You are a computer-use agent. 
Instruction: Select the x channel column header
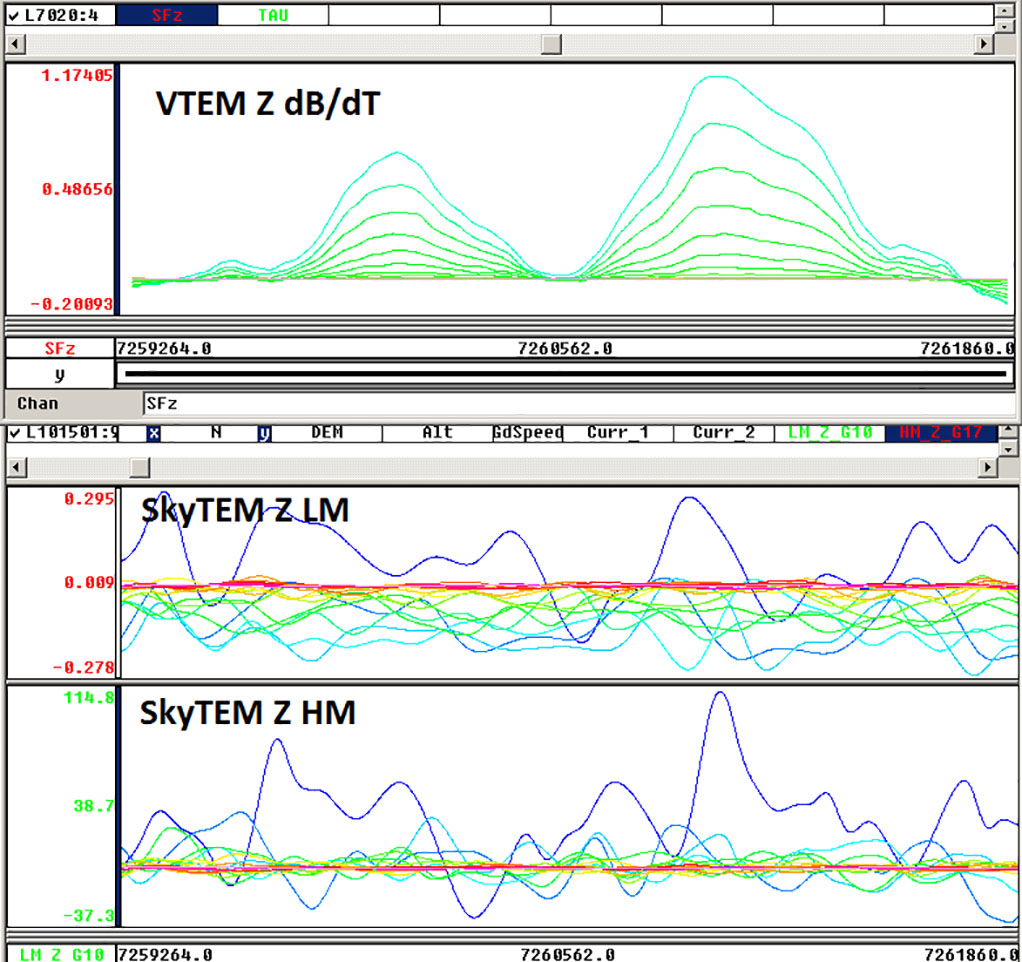153,433
